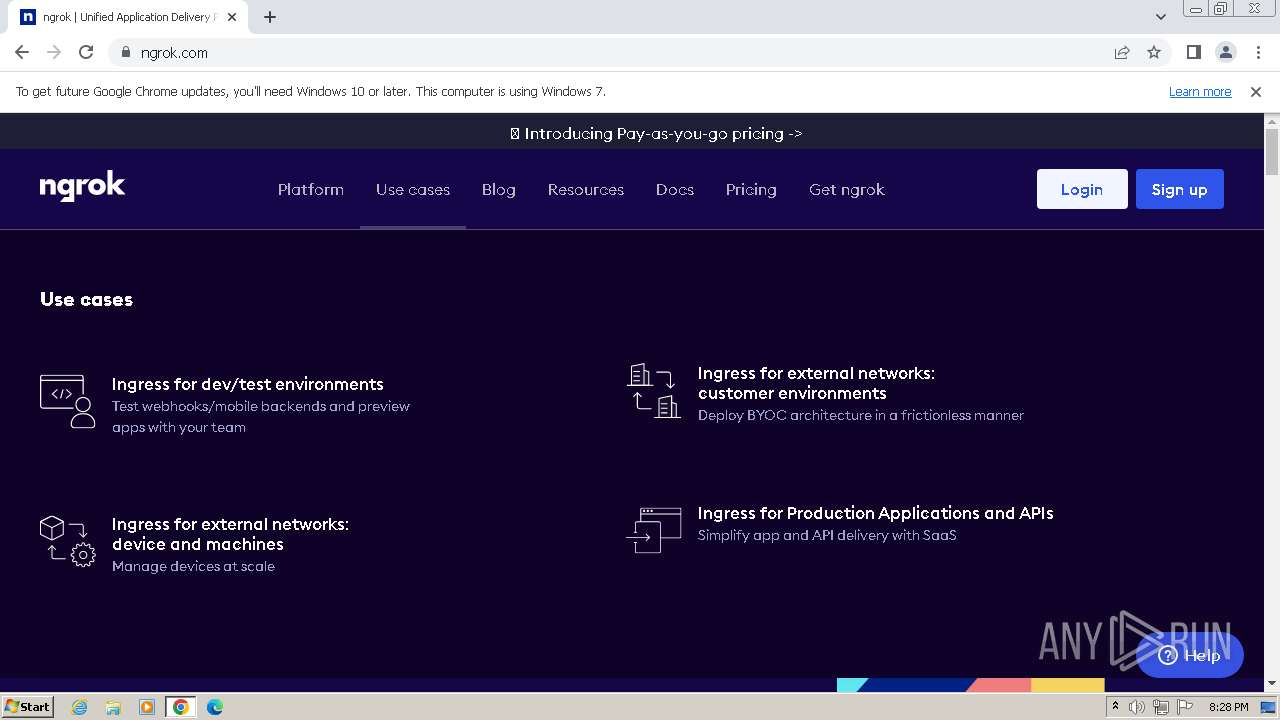Click the Sign up button
This screenshot has width=1280, height=720.
pos(1180,189)
